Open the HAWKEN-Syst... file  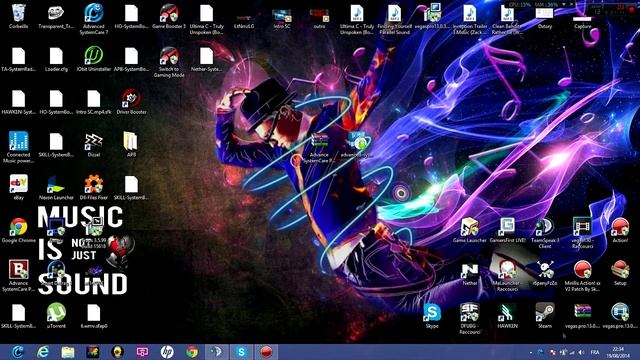coord(18,102)
